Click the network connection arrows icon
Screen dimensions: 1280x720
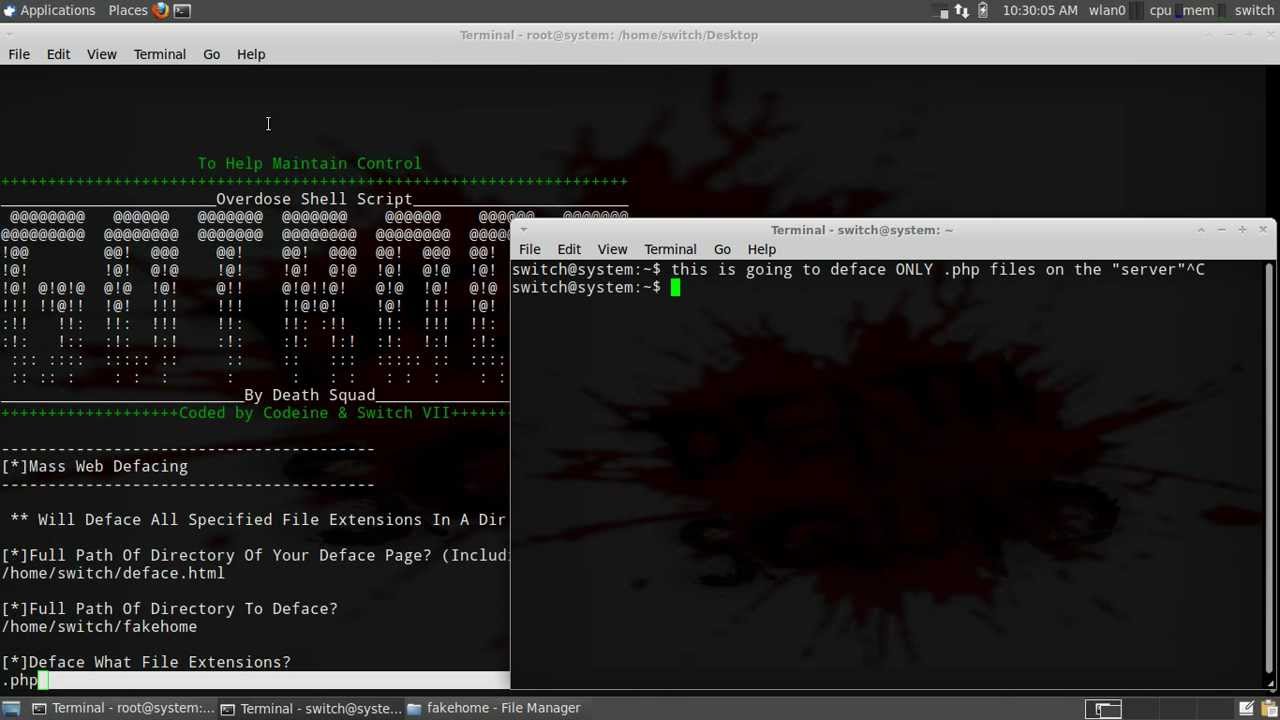[961, 10]
